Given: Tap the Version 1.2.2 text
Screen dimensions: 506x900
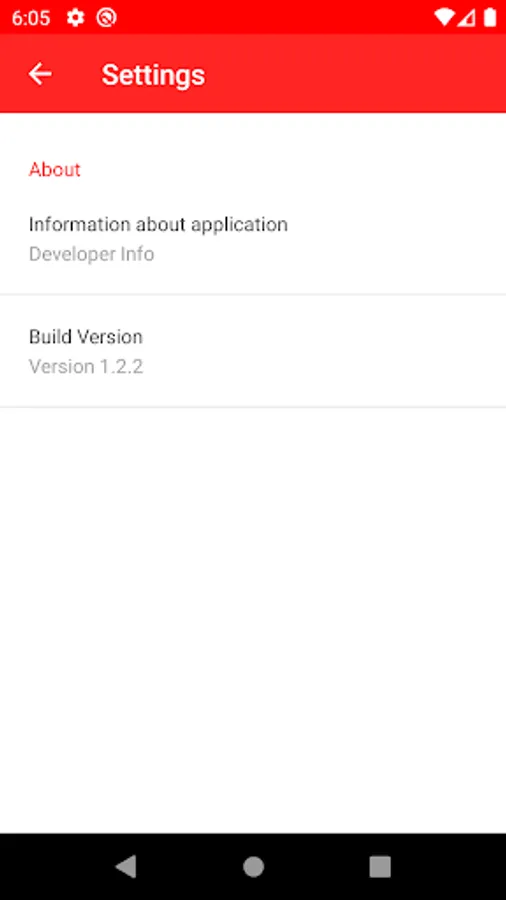Looking at the screenshot, I should click(85, 366).
